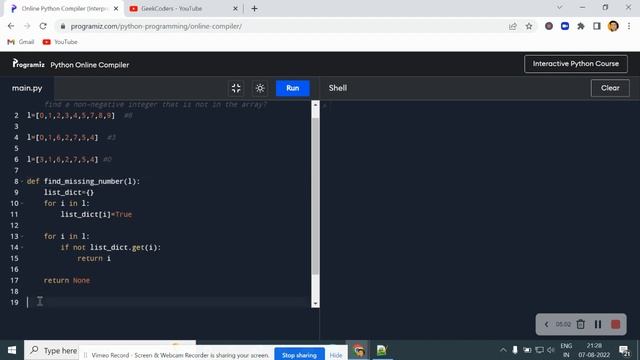This screenshot has width=640, height=360.
Task: Place cursor on empty line 19
Action: [167, 302]
